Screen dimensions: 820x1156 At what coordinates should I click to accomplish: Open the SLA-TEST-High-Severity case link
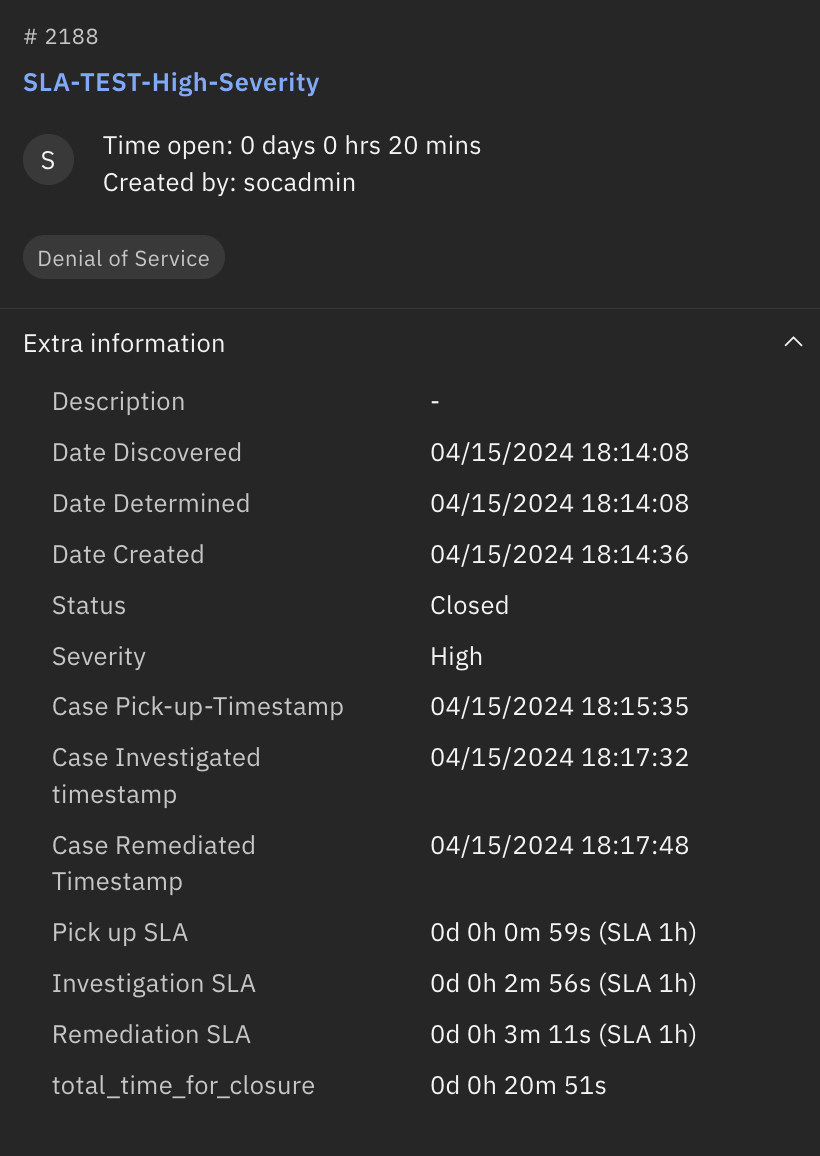171,82
